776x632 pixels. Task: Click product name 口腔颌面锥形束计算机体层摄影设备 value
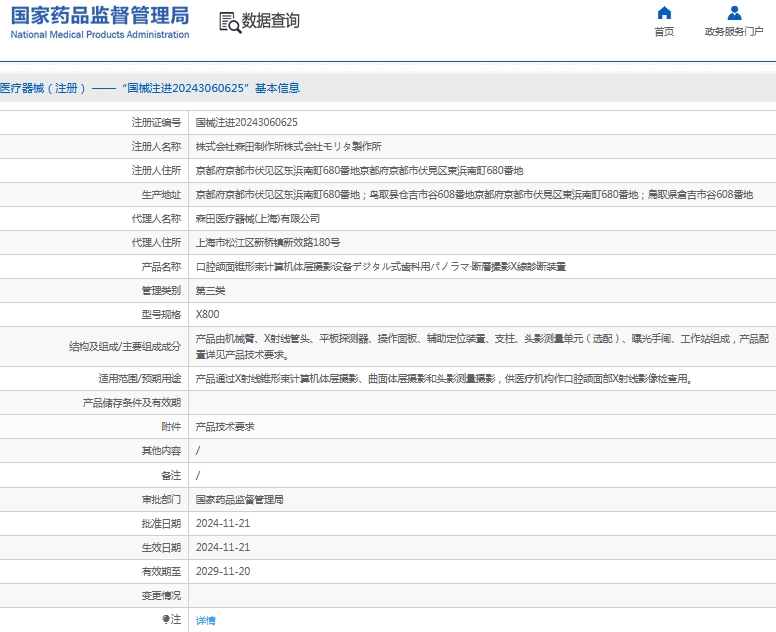tap(381, 267)
